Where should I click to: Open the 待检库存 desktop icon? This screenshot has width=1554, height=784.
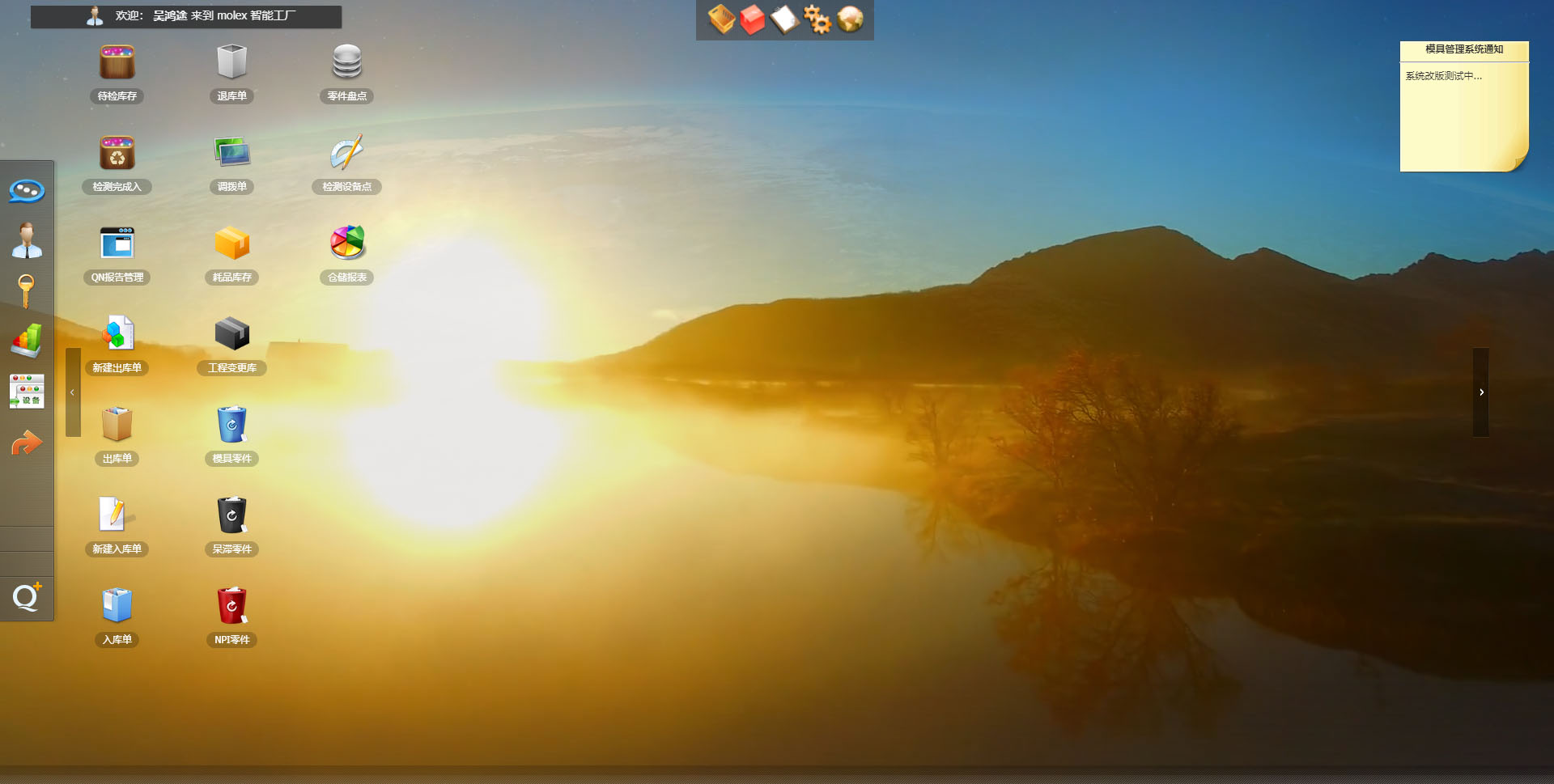coord(117,63)
